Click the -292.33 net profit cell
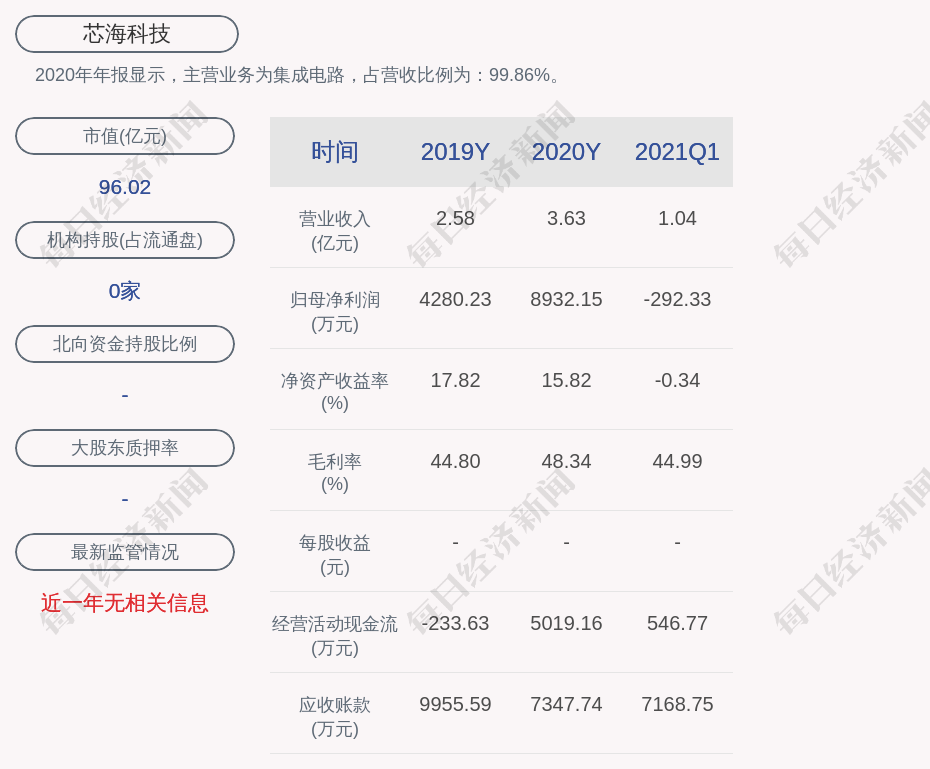930x769 pixels. pyautogui.click(x=677, y=299)
